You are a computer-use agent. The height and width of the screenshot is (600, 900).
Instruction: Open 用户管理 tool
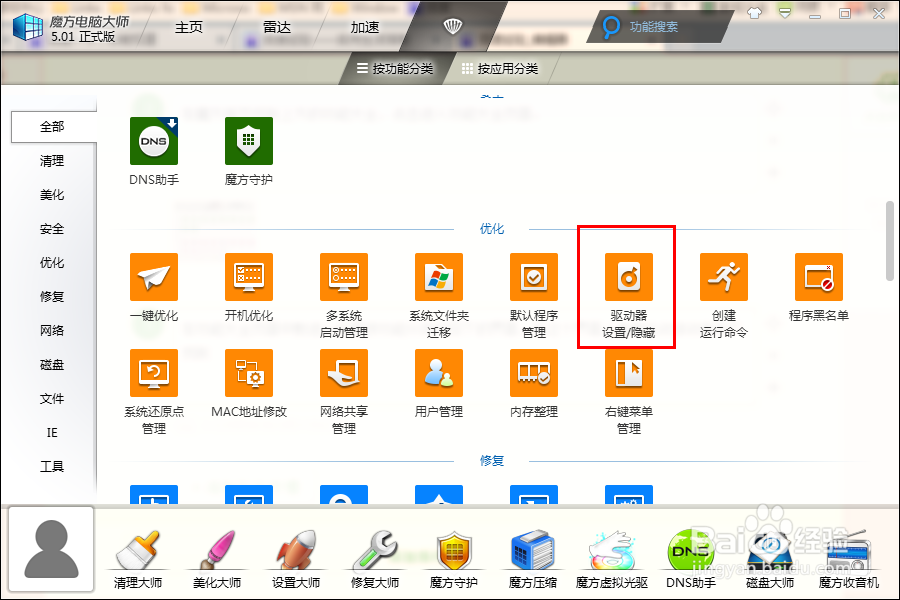tap(439, 373)
